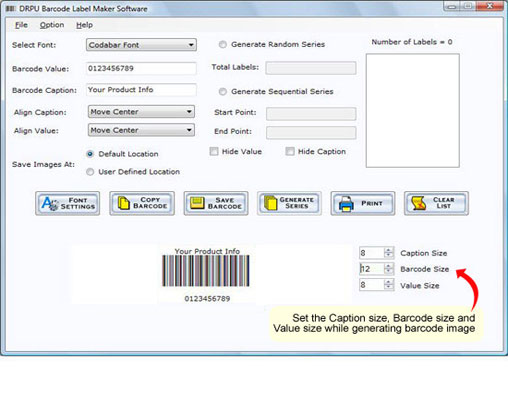
Task: Click the Caption Size number field
Action: [x=372, y=253]
